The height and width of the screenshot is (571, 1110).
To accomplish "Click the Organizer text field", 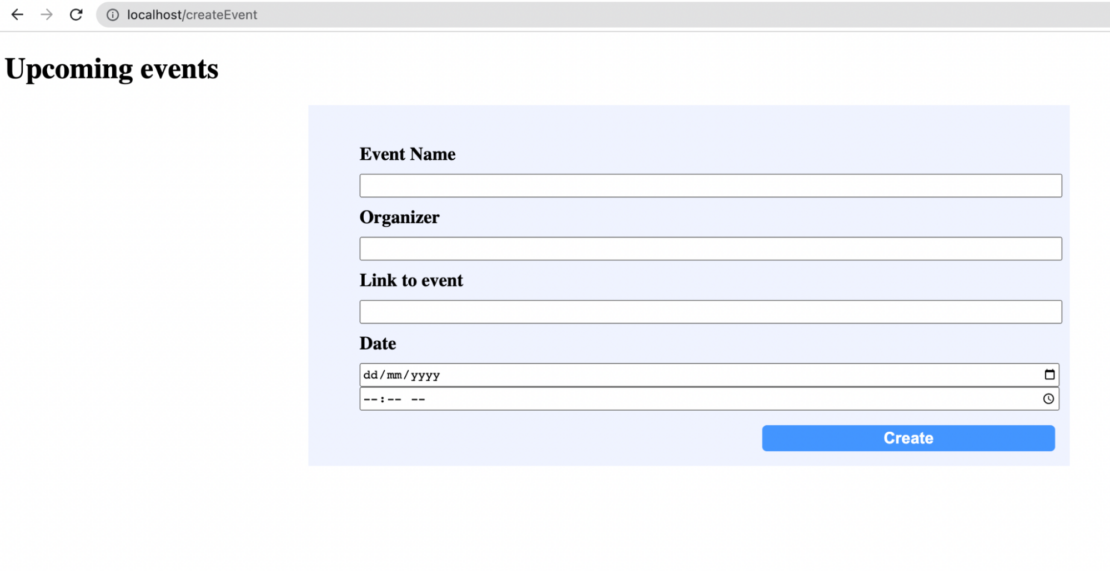I will click(710, 249).
